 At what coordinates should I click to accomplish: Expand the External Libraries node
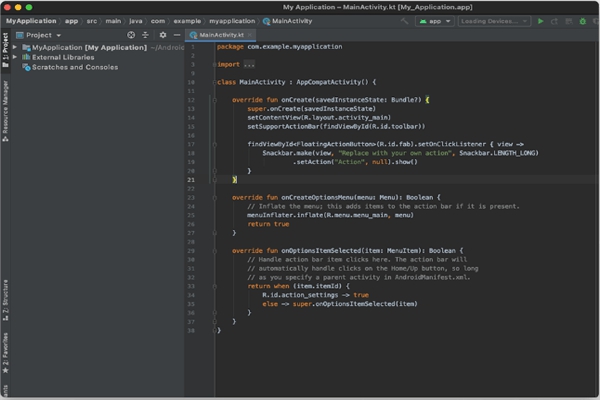pyautogui.click(x=16, y=57)
